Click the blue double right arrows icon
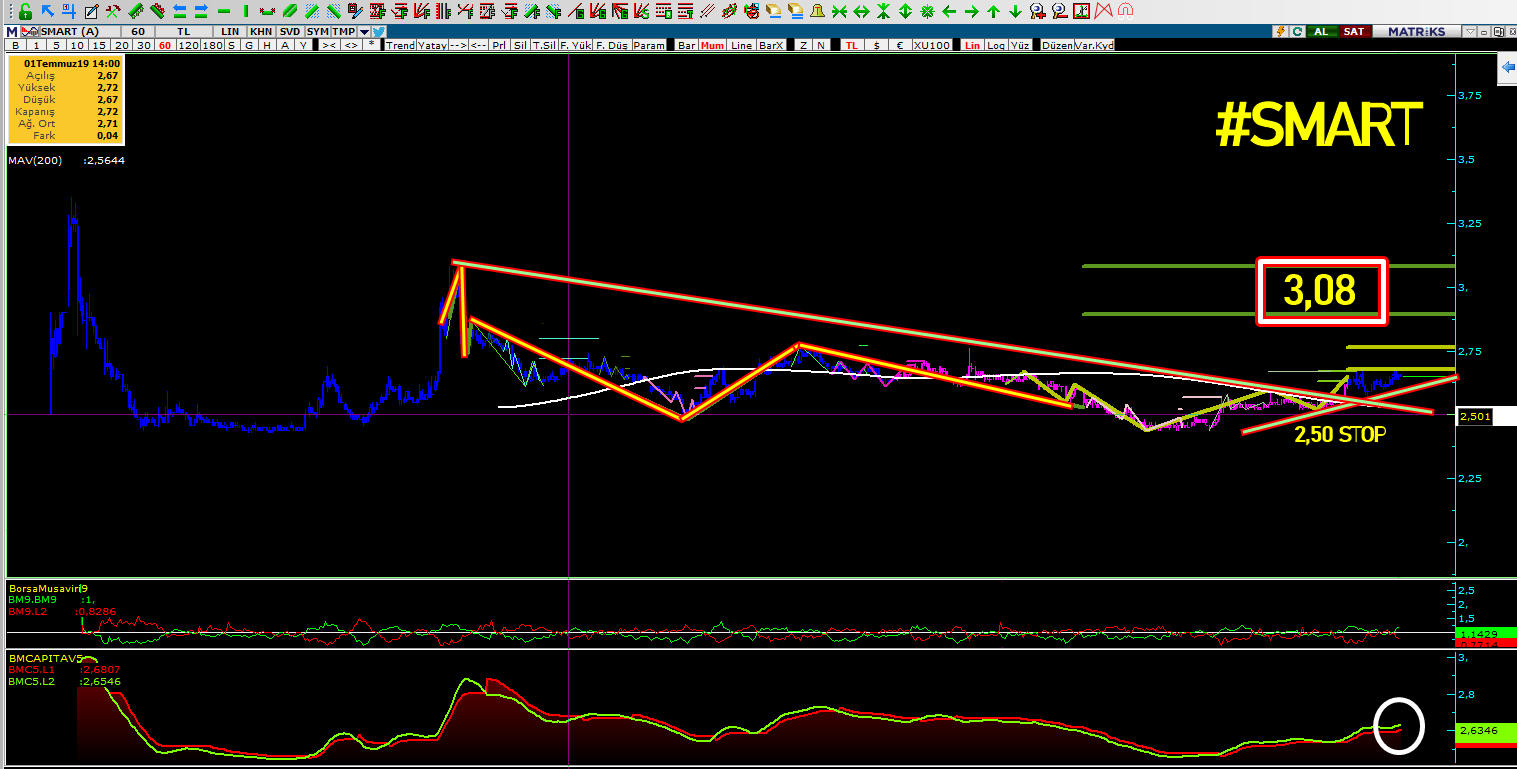This screenshot has height=769, width=1517. 201,11
